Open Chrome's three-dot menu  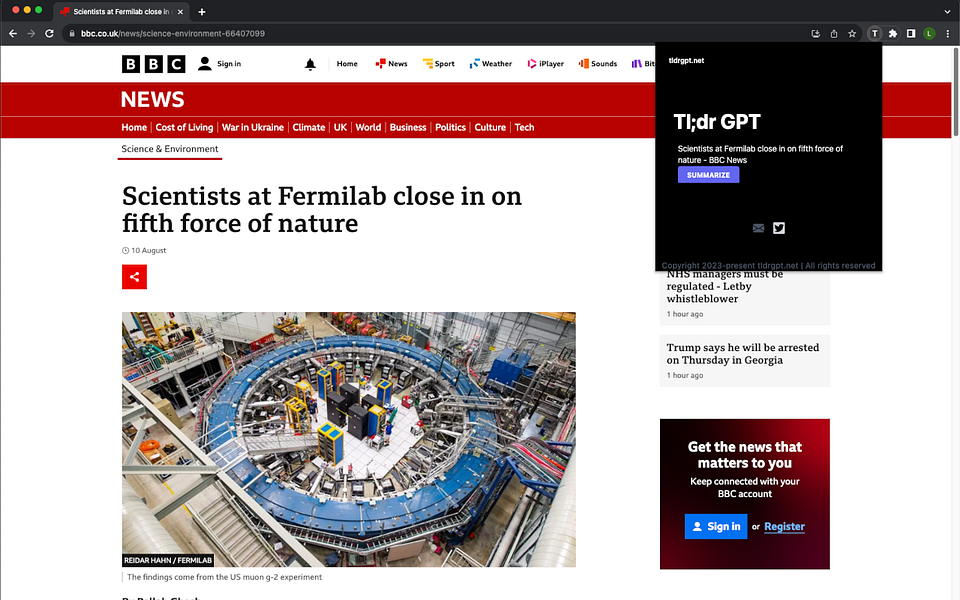(947, 34)
